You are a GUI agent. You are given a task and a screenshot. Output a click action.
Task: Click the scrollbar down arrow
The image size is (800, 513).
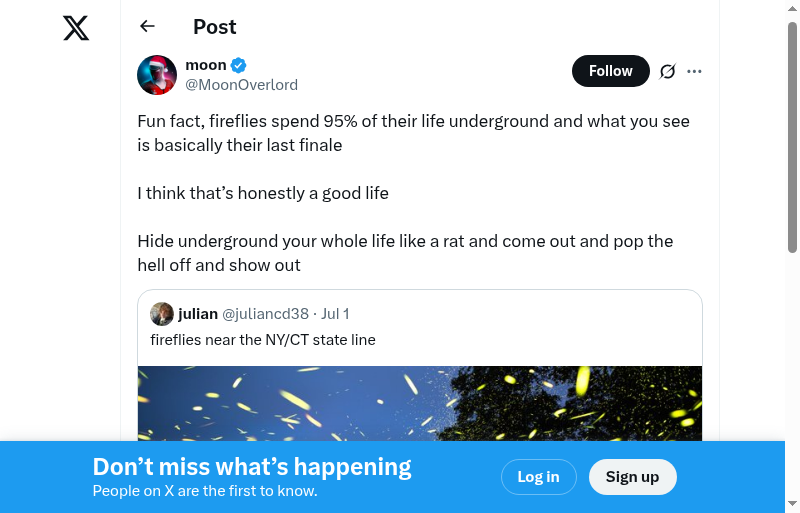point(793,504)
